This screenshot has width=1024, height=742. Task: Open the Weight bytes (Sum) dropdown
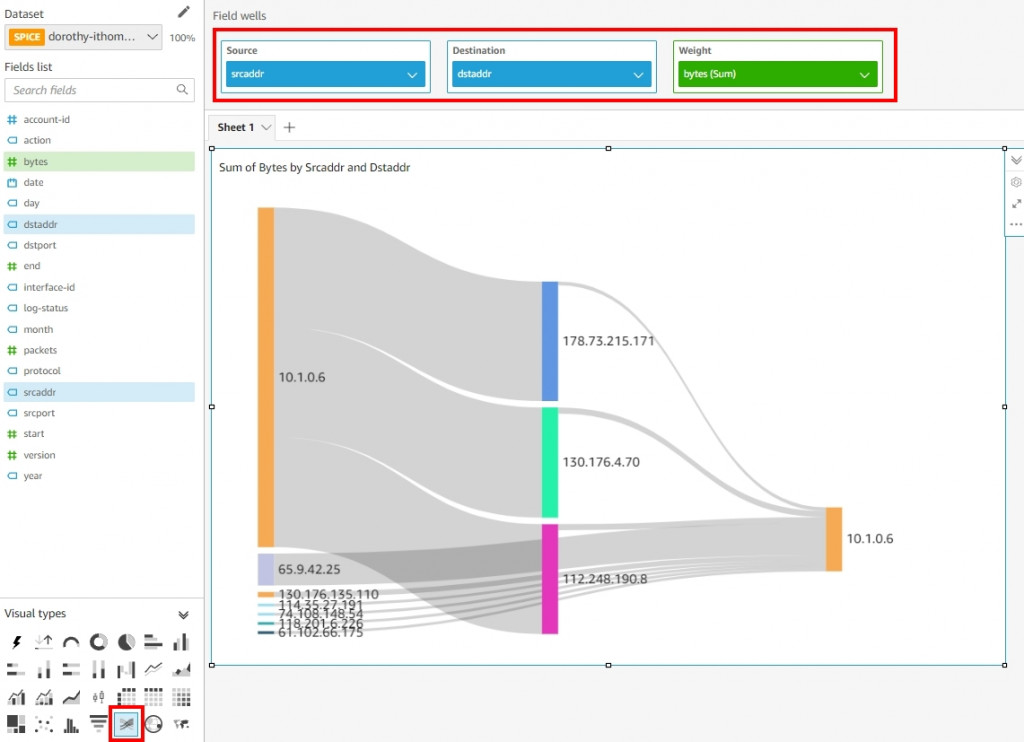(x=864, y=74)
